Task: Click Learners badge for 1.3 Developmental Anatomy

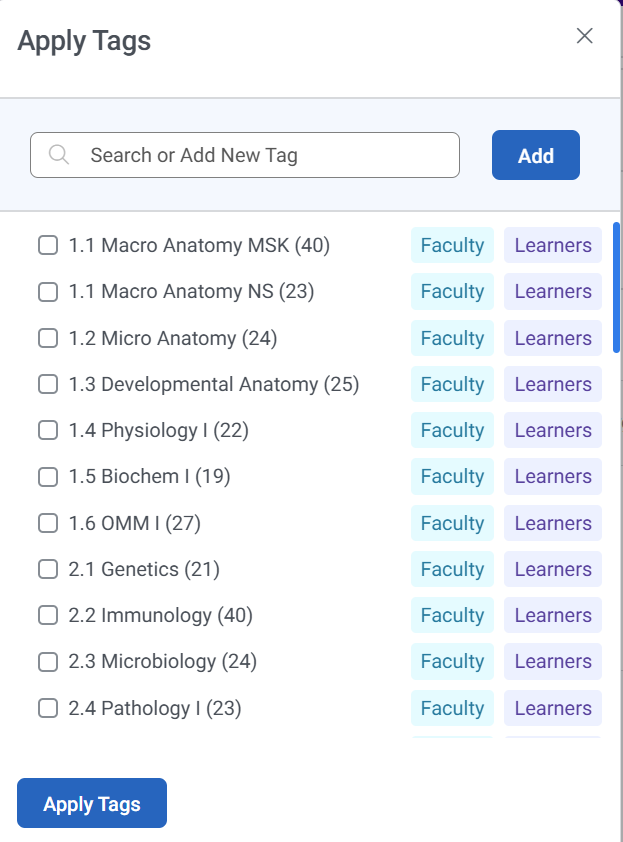Action: pos(553,385)
